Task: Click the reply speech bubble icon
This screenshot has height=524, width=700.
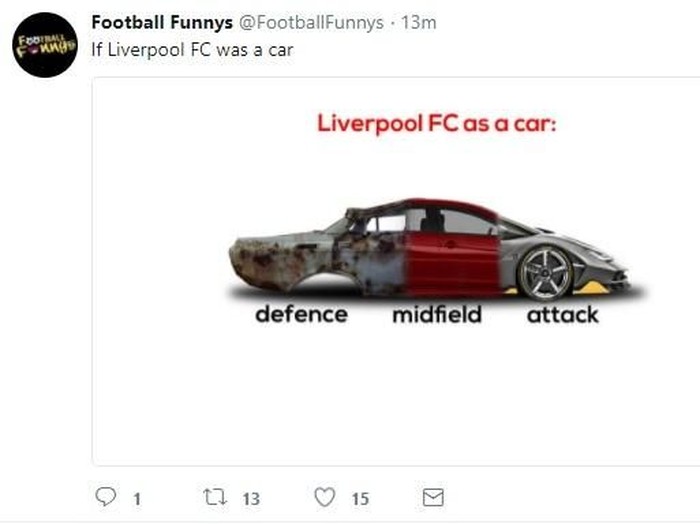Action: (106, 497)
